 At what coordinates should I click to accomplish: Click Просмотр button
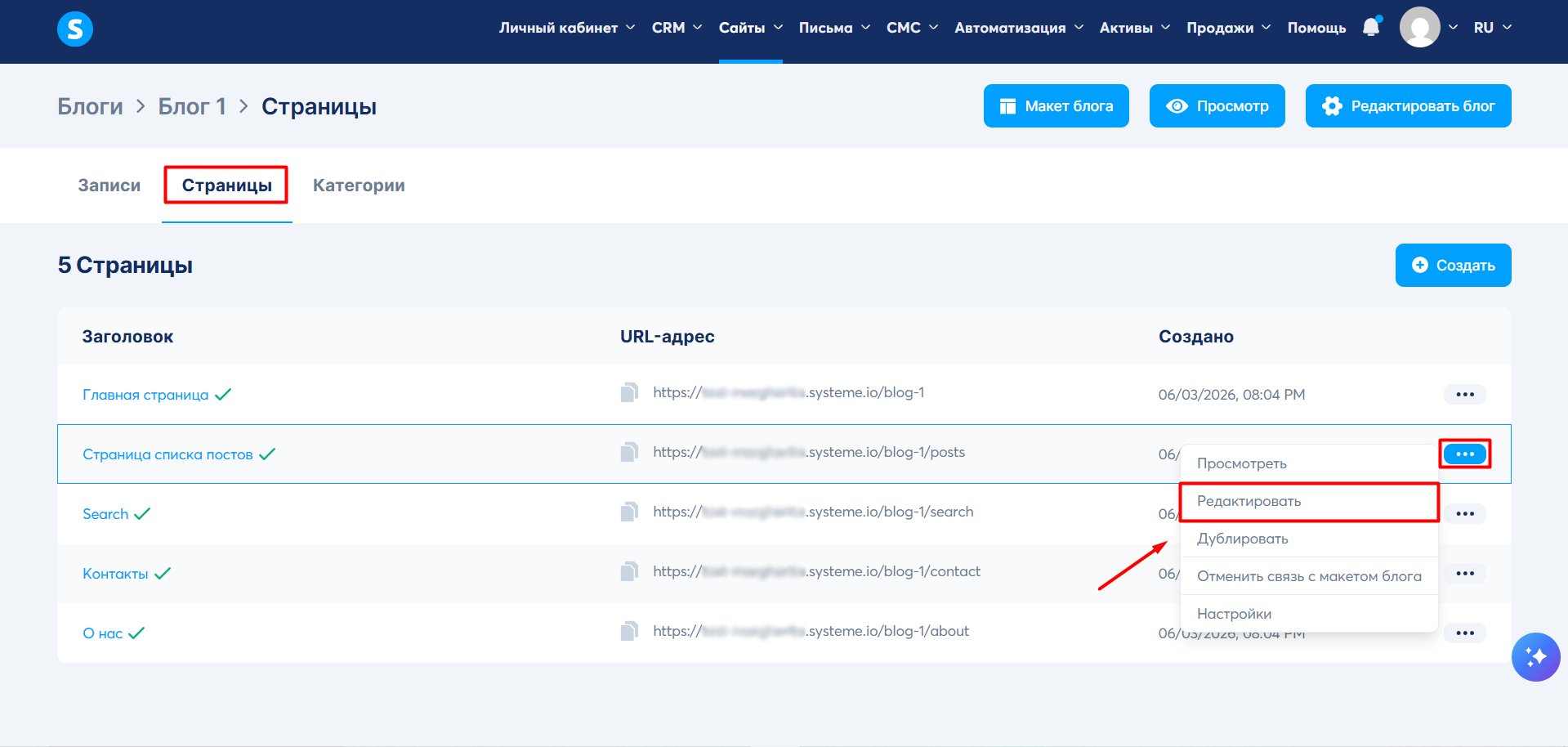coord(1217,106)
